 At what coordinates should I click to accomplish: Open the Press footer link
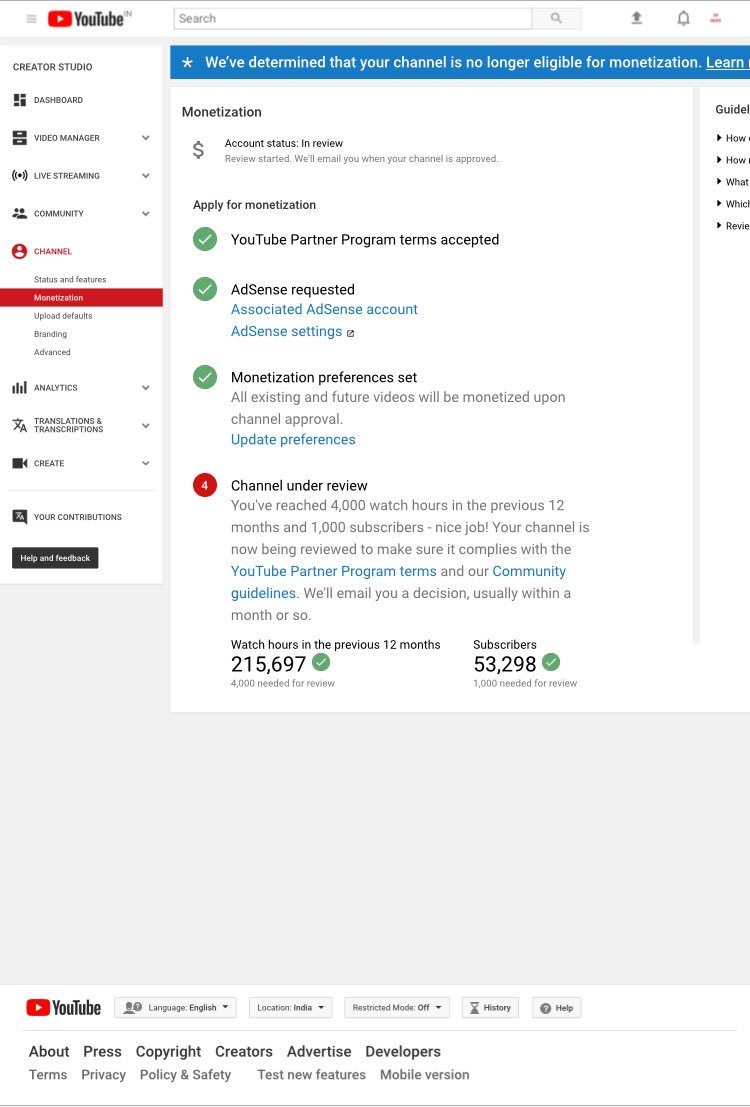pyautogui.click(x=102, y=1051)
